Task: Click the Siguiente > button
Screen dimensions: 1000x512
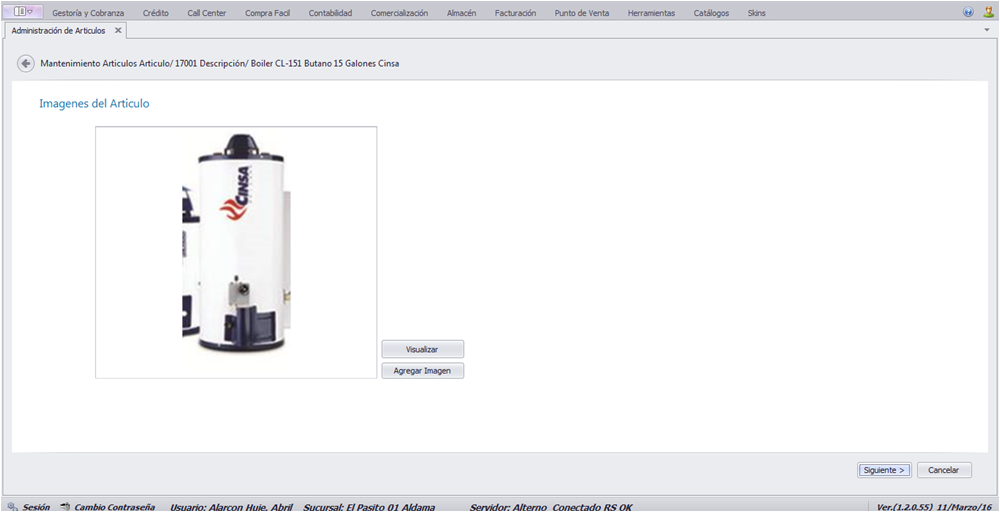Action: pos(884,470)
